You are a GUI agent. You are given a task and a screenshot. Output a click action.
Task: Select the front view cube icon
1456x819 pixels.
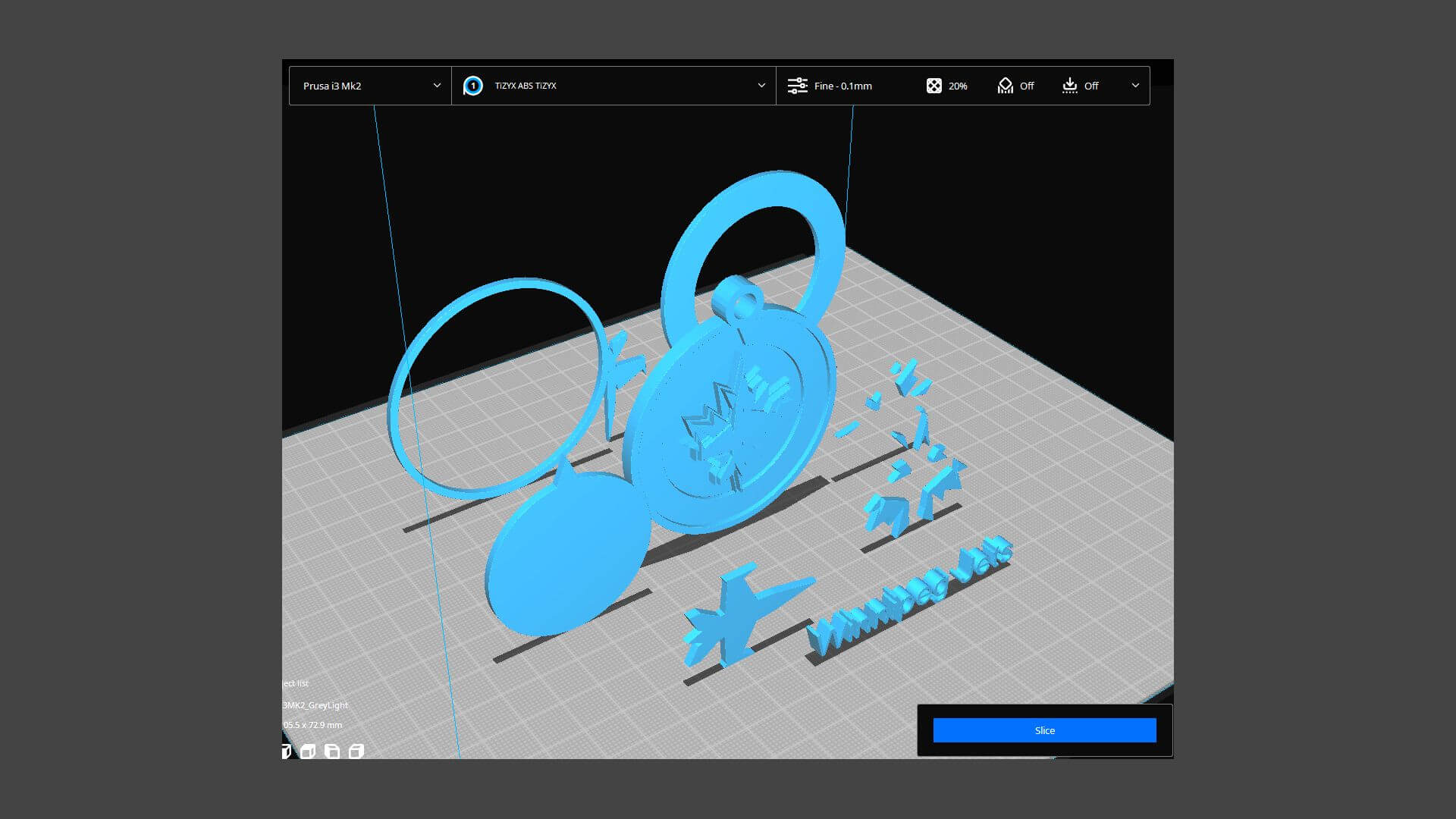pos(308,752)
